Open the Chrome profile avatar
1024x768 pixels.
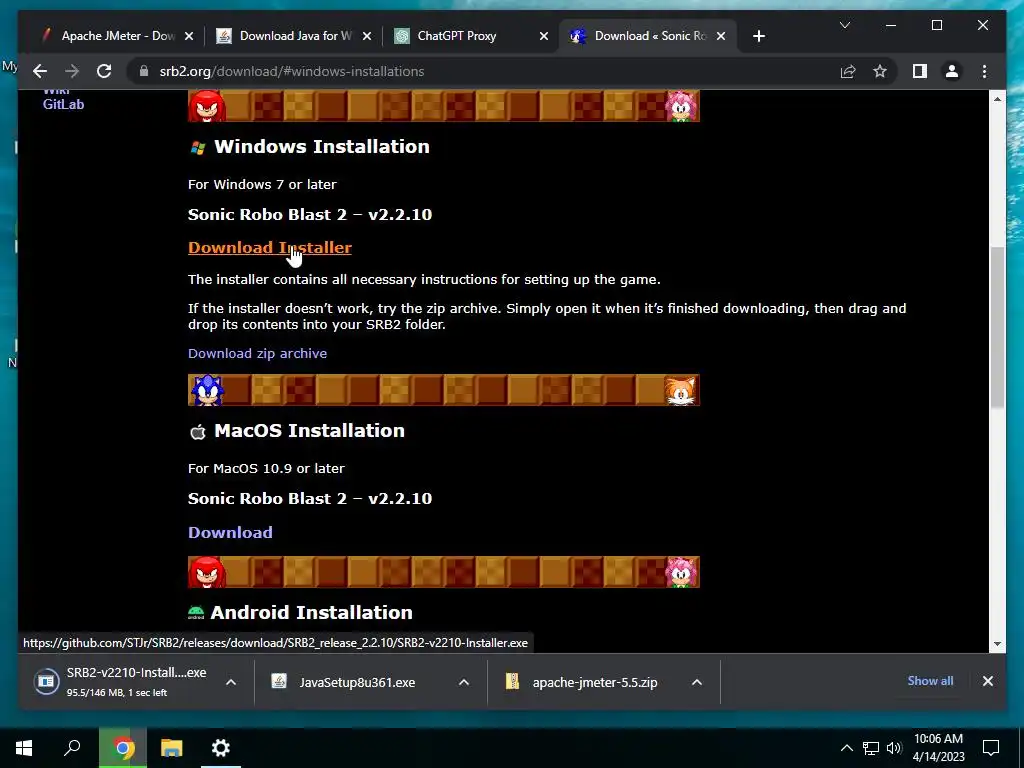coord(952,71)
